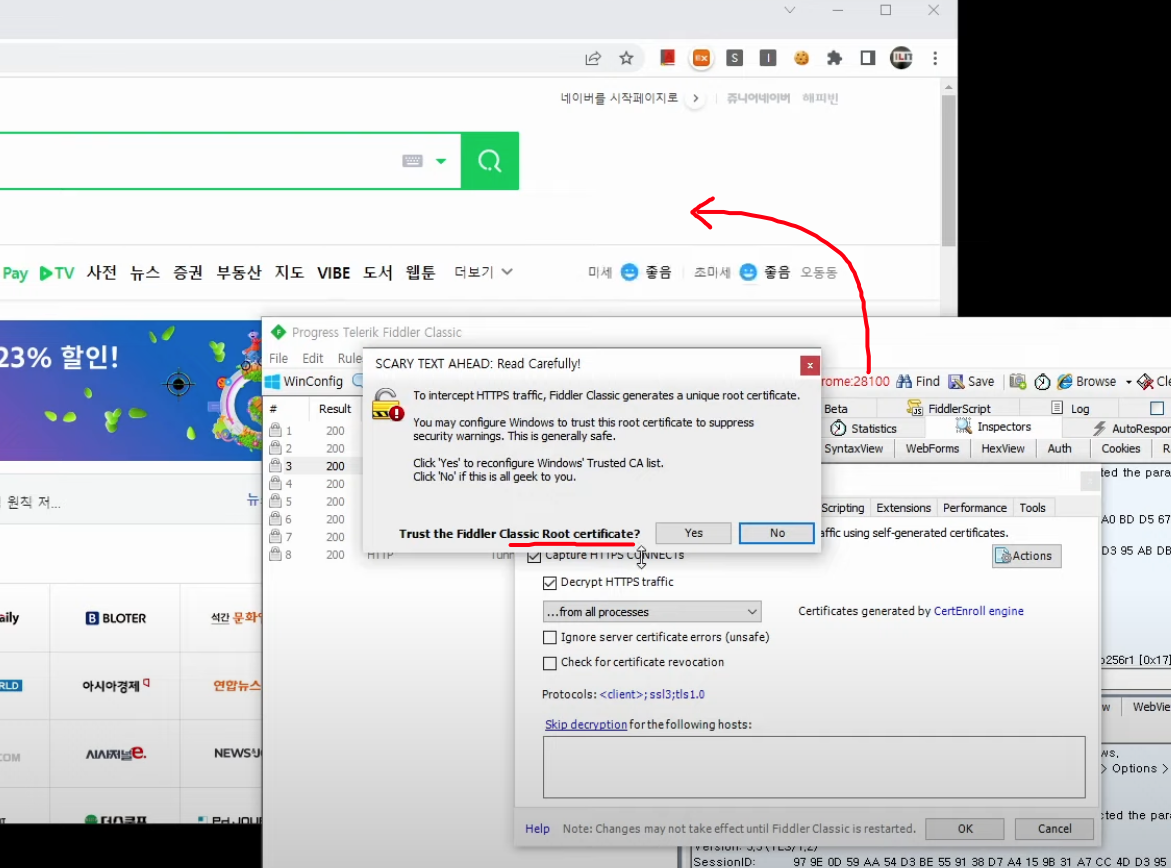Close the SCARY TEXT AHEAD dialog
Image resolution: width=1171 pixels, height=868 pixels.
pos(810,365)
